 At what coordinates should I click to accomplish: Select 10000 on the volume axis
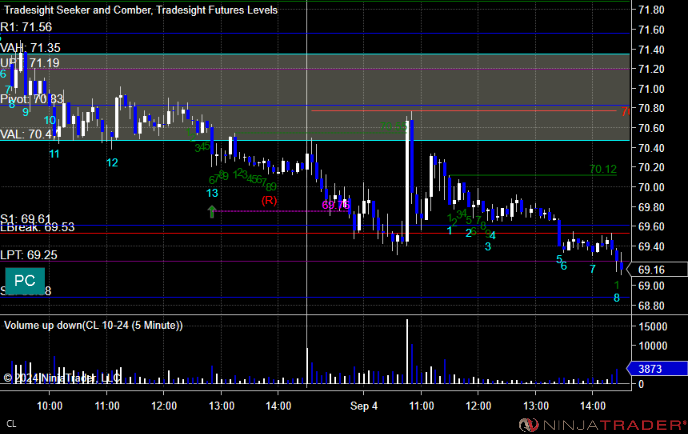tap(652, 346)
